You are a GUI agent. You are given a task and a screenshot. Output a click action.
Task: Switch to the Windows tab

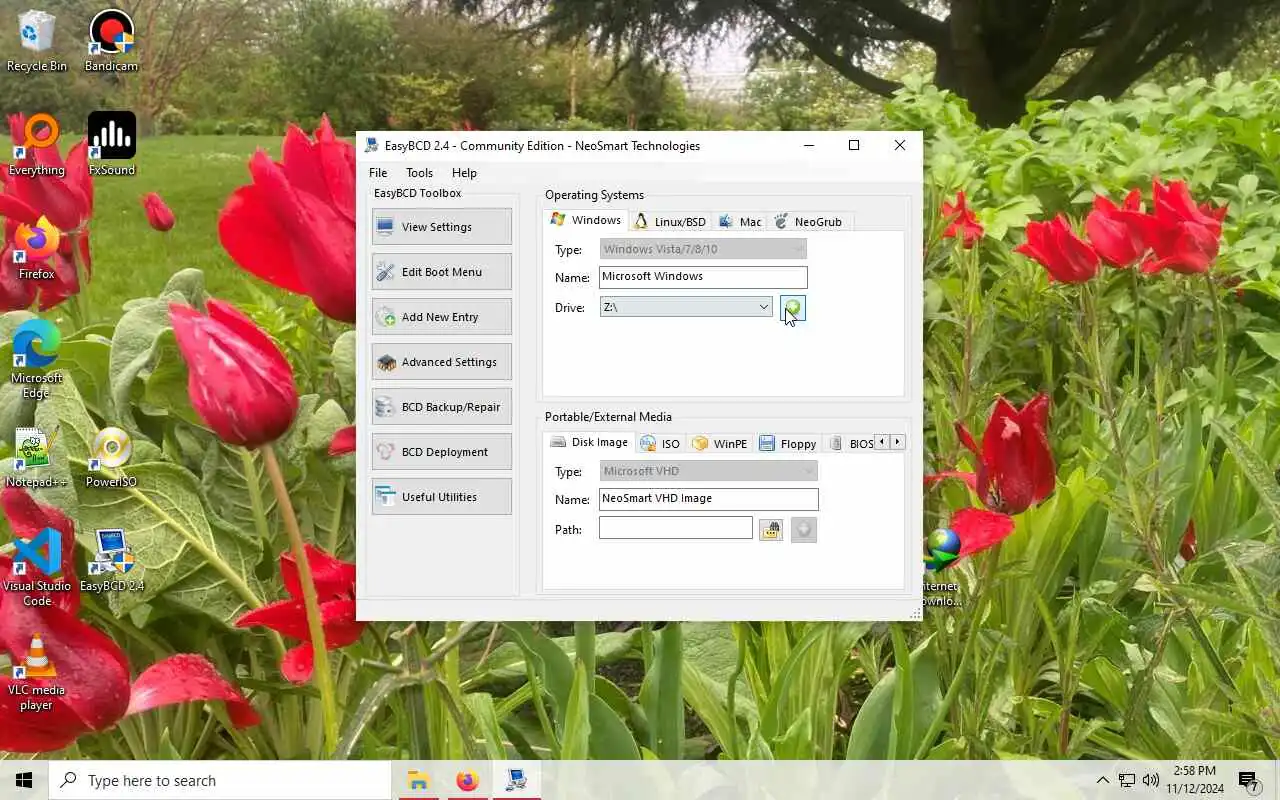[x=586, y=220]
